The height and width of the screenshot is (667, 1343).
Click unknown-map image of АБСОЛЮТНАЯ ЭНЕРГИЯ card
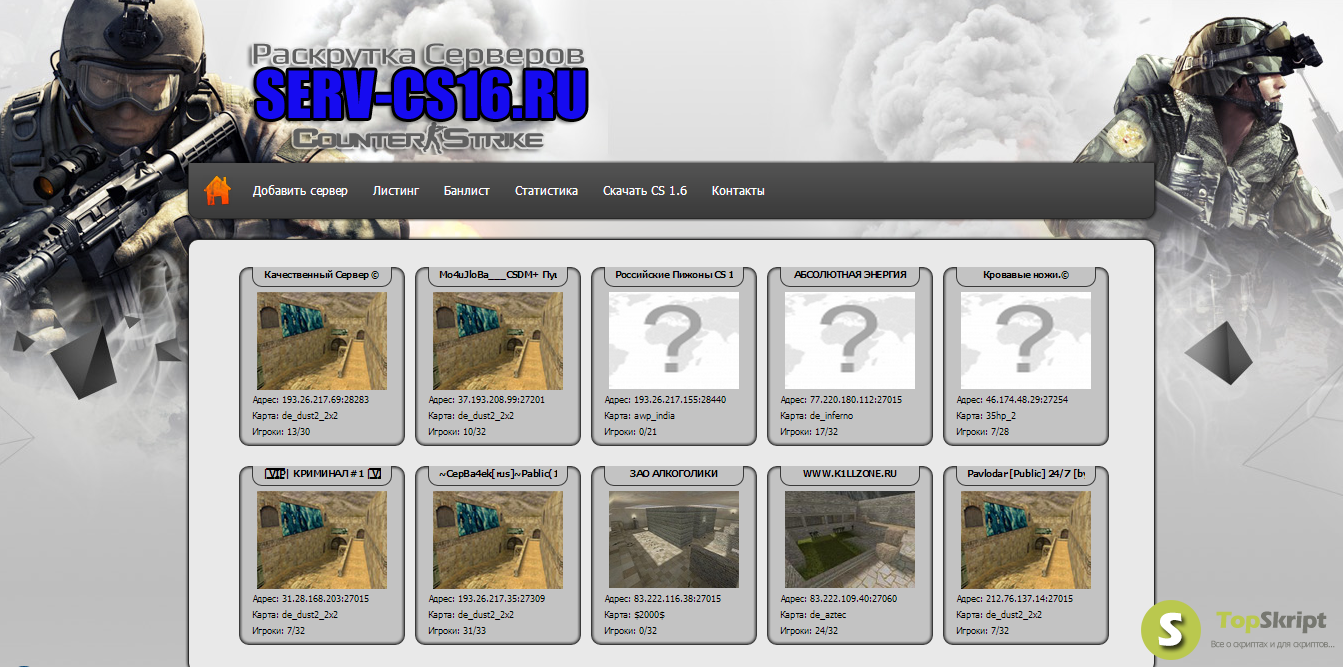coord(850,340)
